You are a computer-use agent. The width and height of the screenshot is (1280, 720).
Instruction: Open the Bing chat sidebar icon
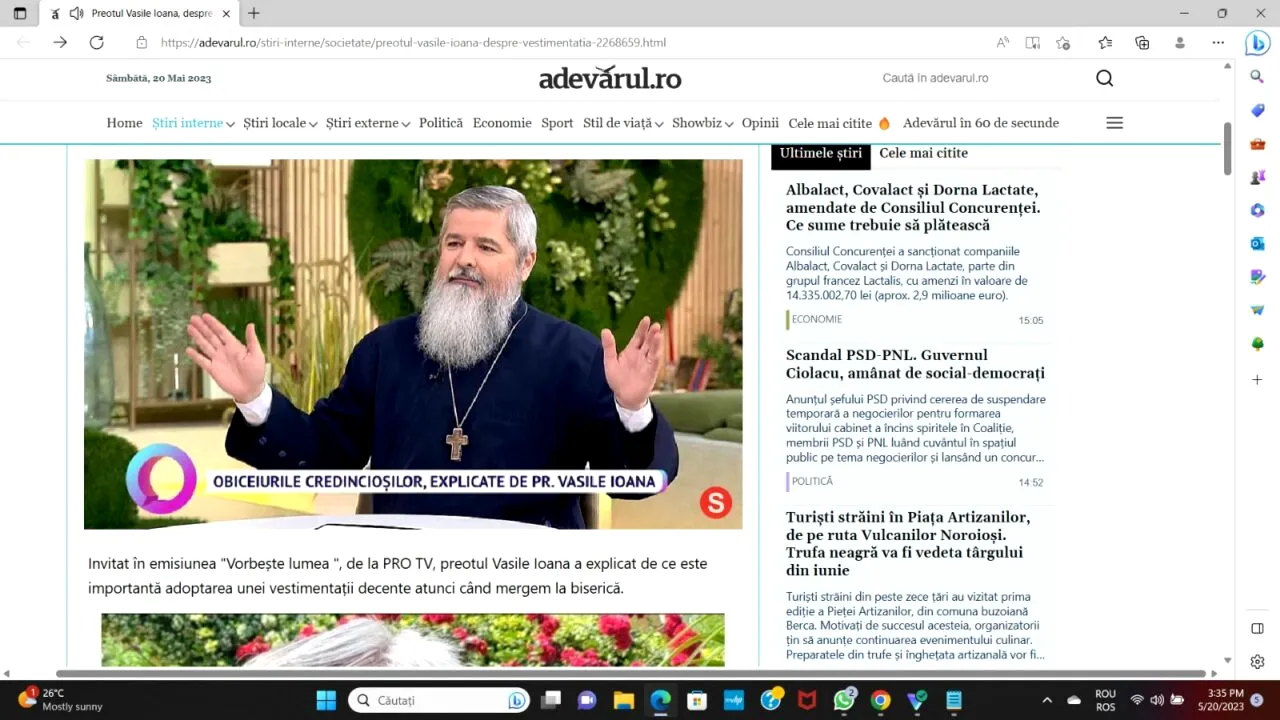1257,43
